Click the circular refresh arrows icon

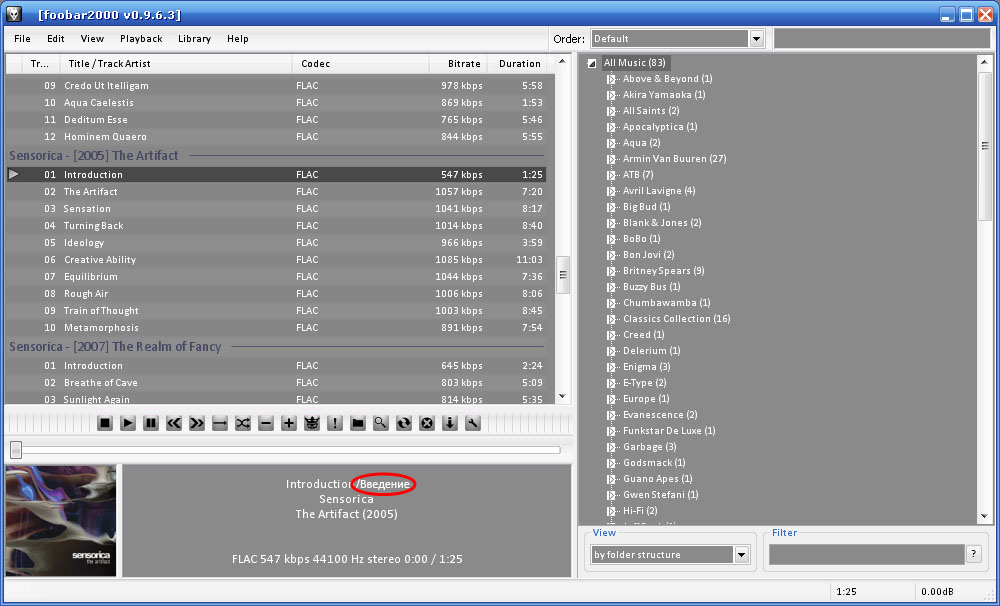tap(404, 423)
